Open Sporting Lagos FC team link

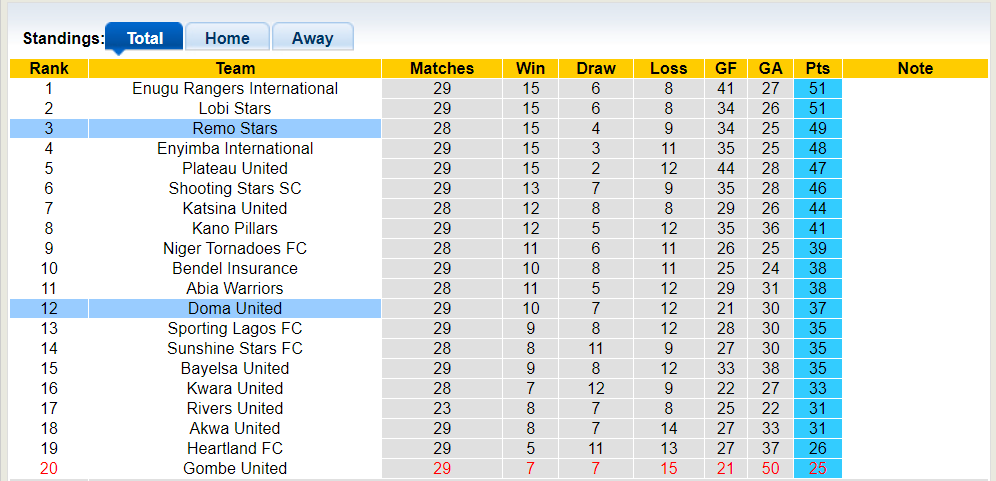tap(235, 328)
